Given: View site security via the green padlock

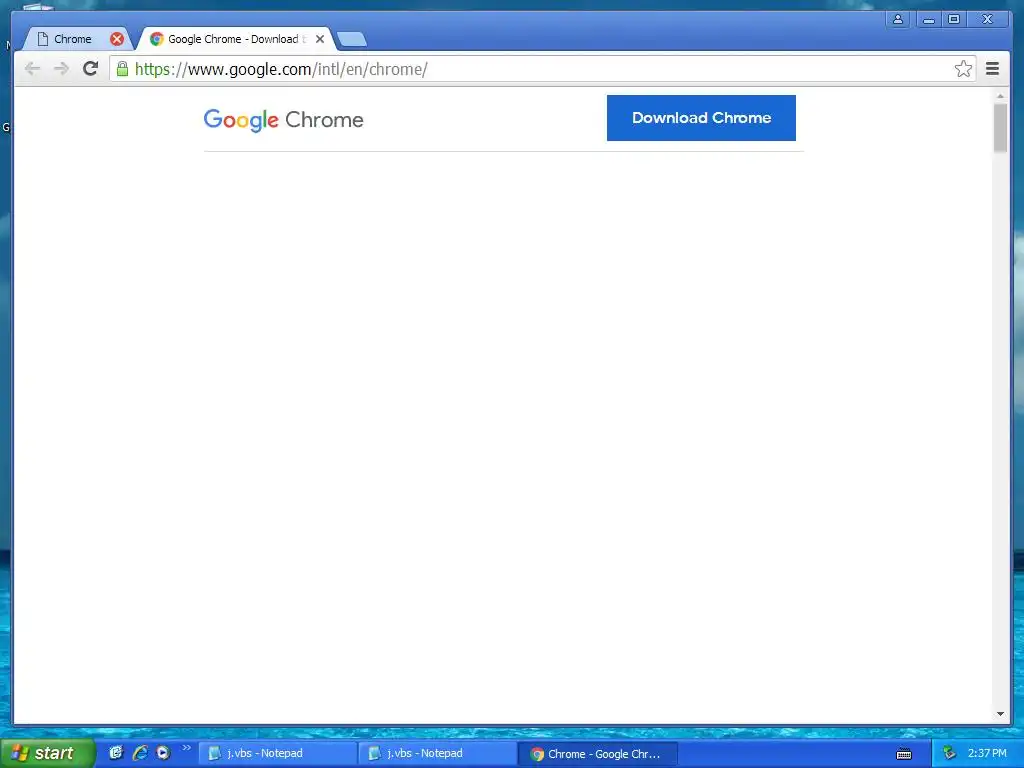Looking at the screenshot, I should coord(122,69).
